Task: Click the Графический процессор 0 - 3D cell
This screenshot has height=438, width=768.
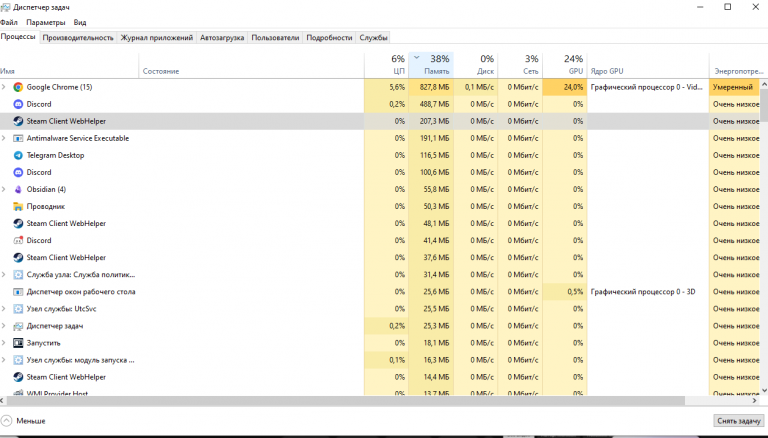Action: click(x=648, y=292)
